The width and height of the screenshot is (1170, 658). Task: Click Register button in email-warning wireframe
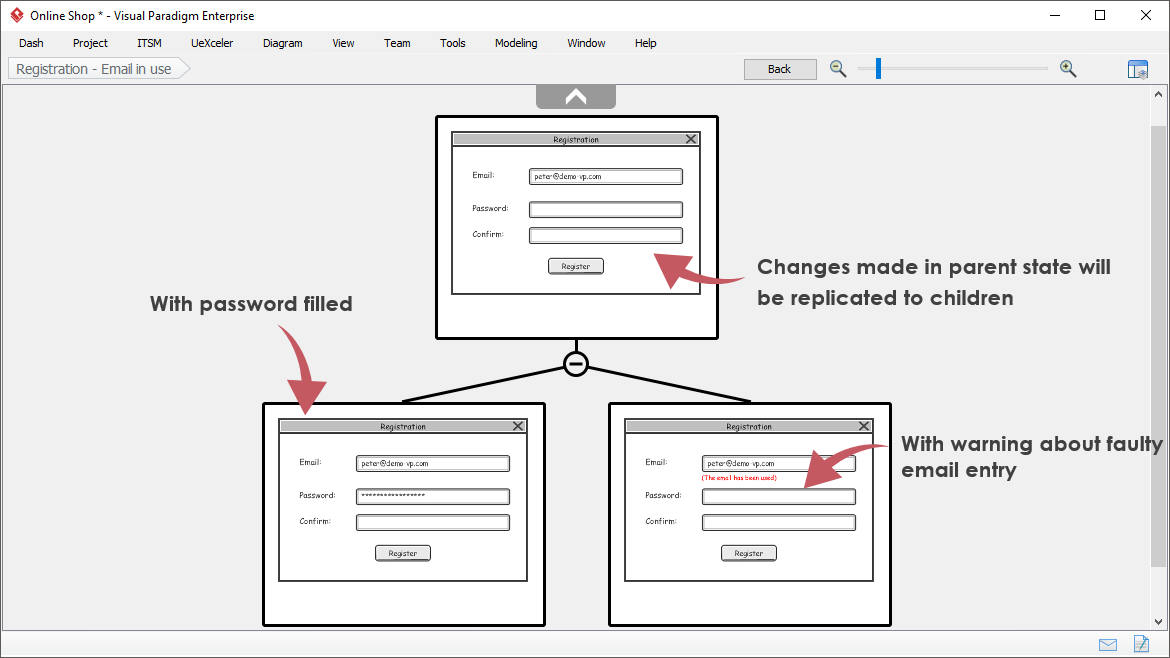point(748,554)
